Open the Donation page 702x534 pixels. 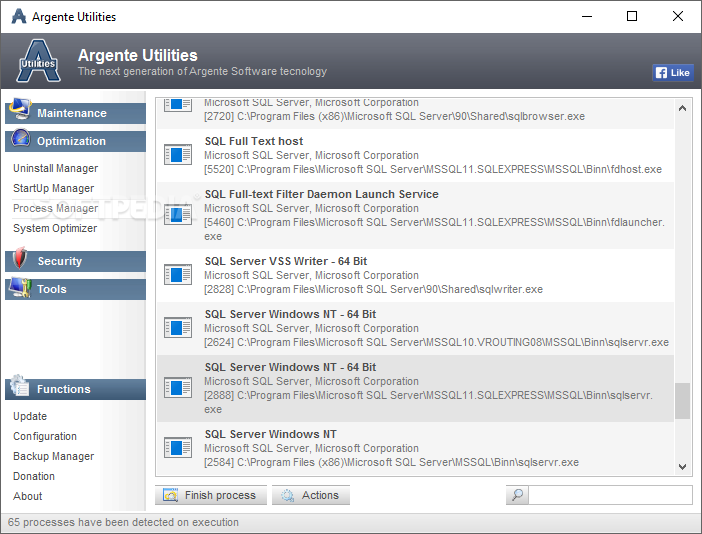pos(34,476)
